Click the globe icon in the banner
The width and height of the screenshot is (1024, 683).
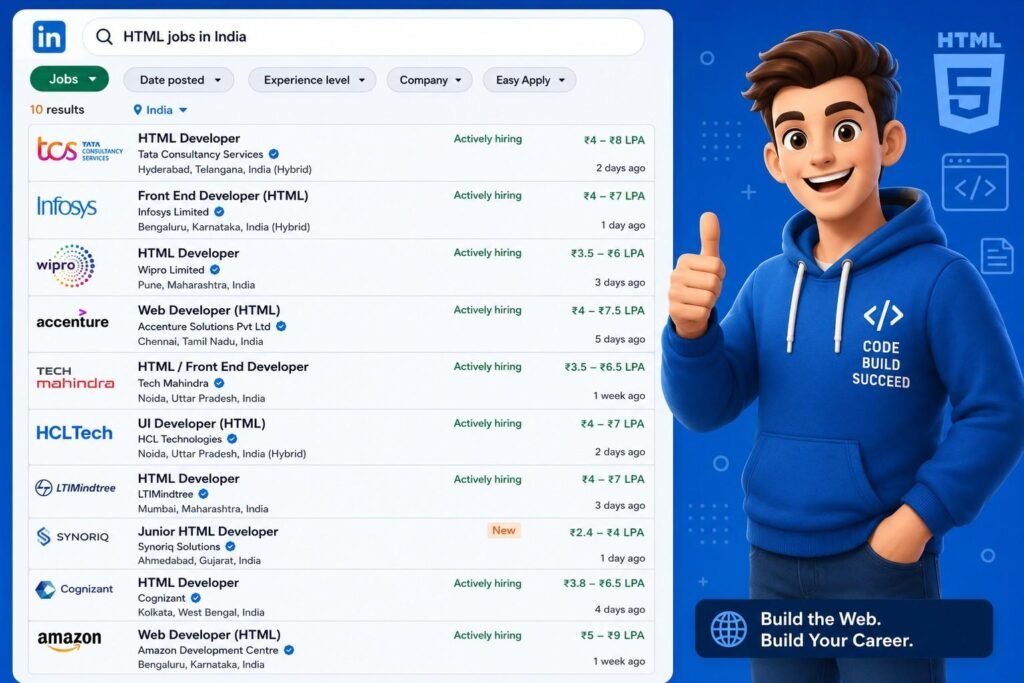729,629
